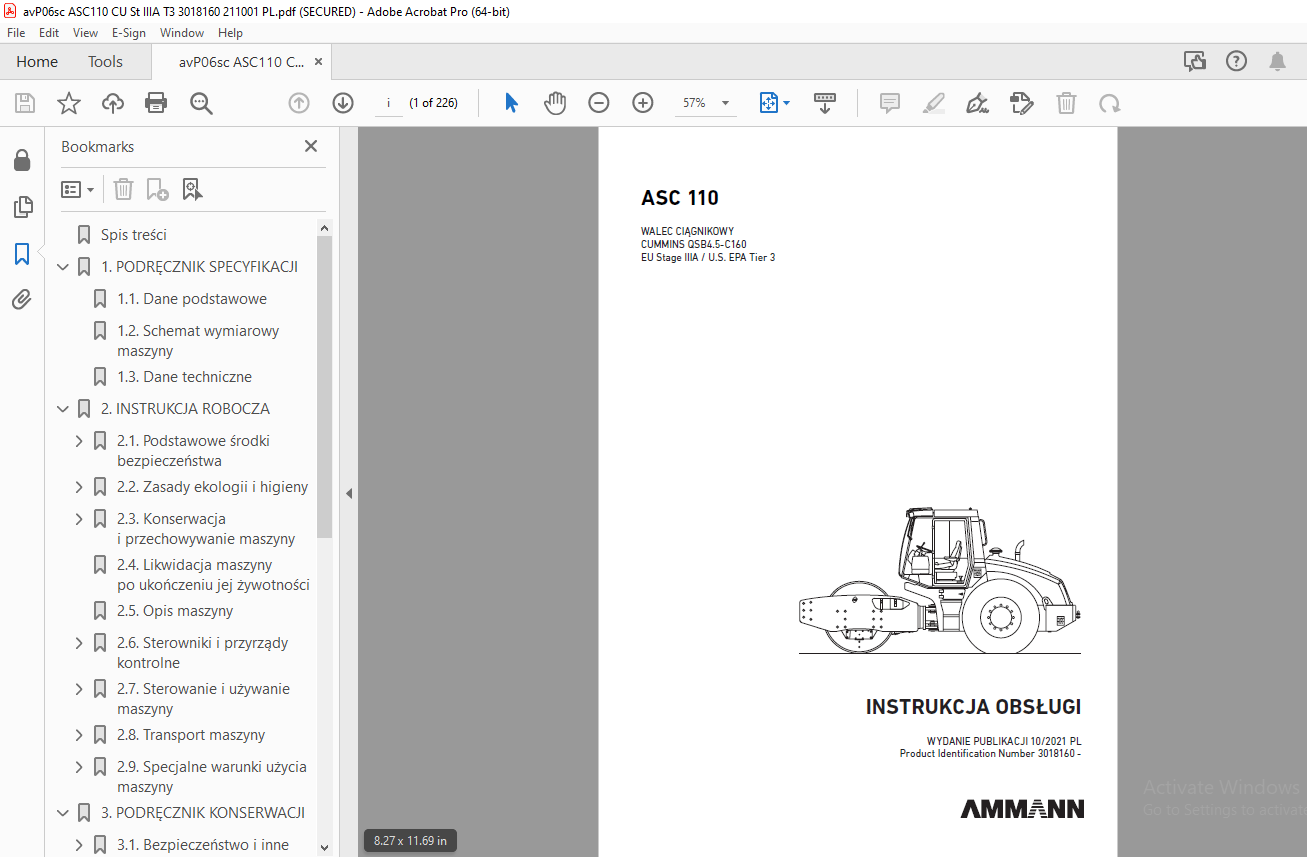Switch to the Tools tab
The image size is (1307, 857).
(105, 62)
